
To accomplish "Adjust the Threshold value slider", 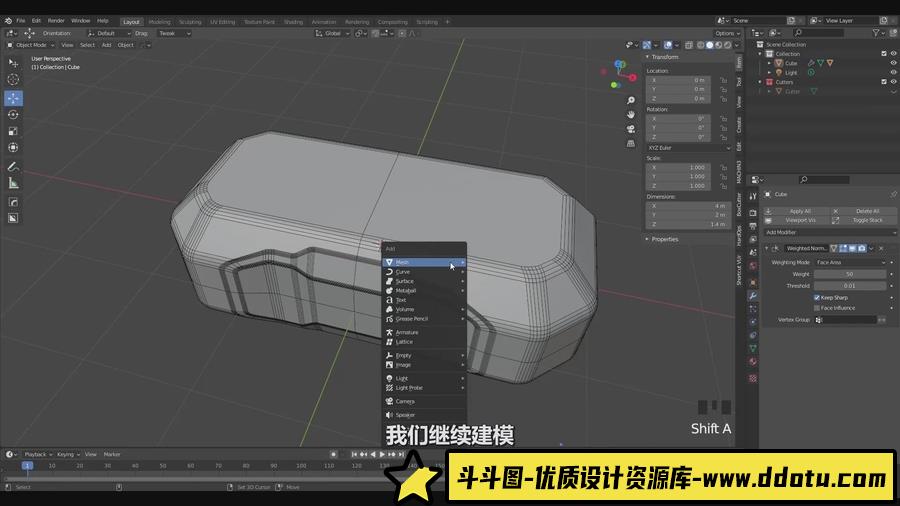I will [850, 286].
